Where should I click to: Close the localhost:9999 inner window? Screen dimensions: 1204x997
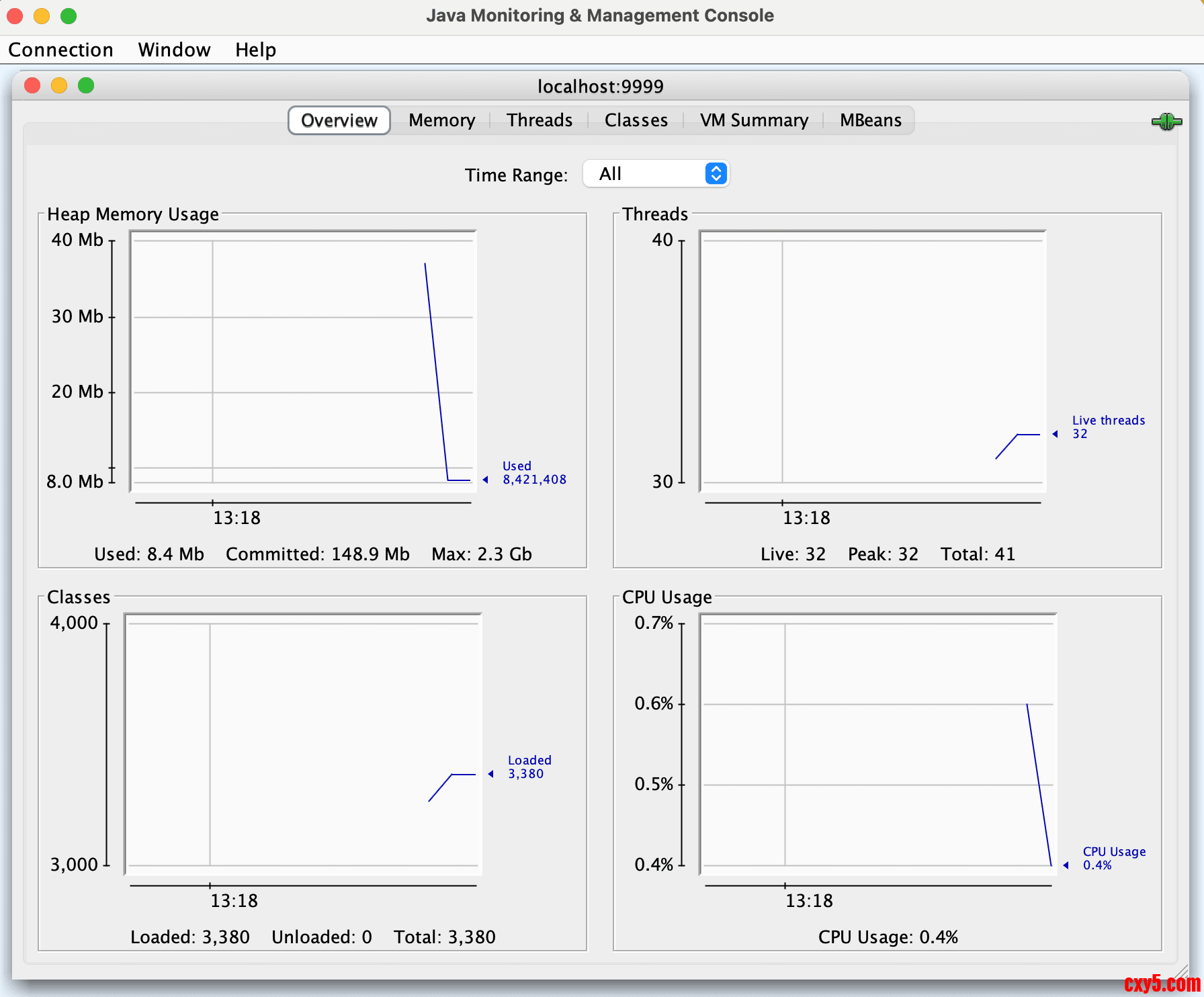click(32, 86)
